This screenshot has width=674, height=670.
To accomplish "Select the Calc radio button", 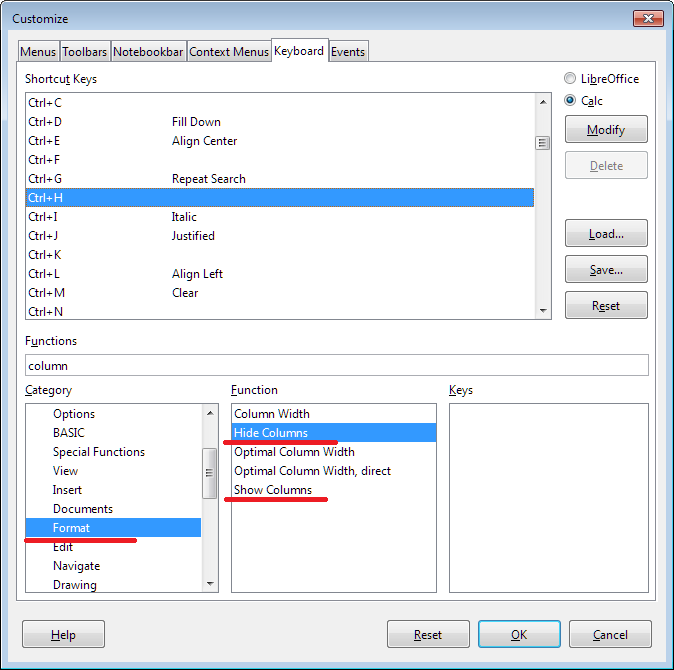I will coord(571,101).
